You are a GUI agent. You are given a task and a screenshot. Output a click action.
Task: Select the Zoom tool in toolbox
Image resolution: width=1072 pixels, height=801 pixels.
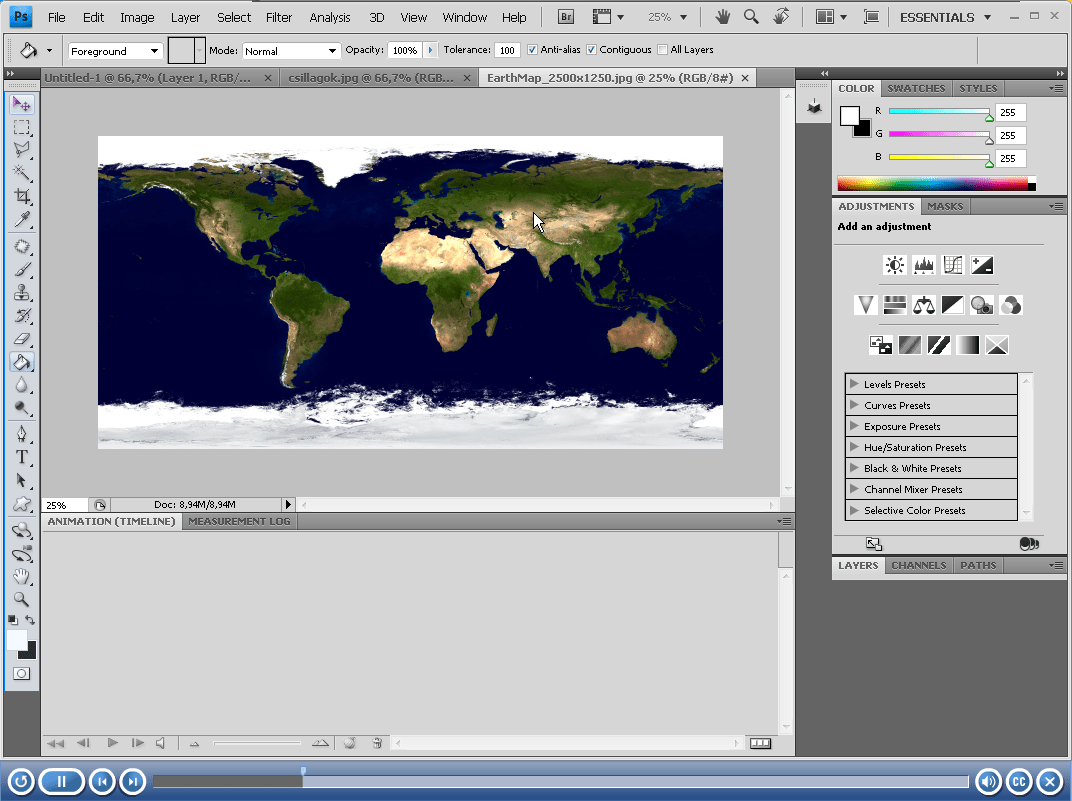tap(21, 599)
